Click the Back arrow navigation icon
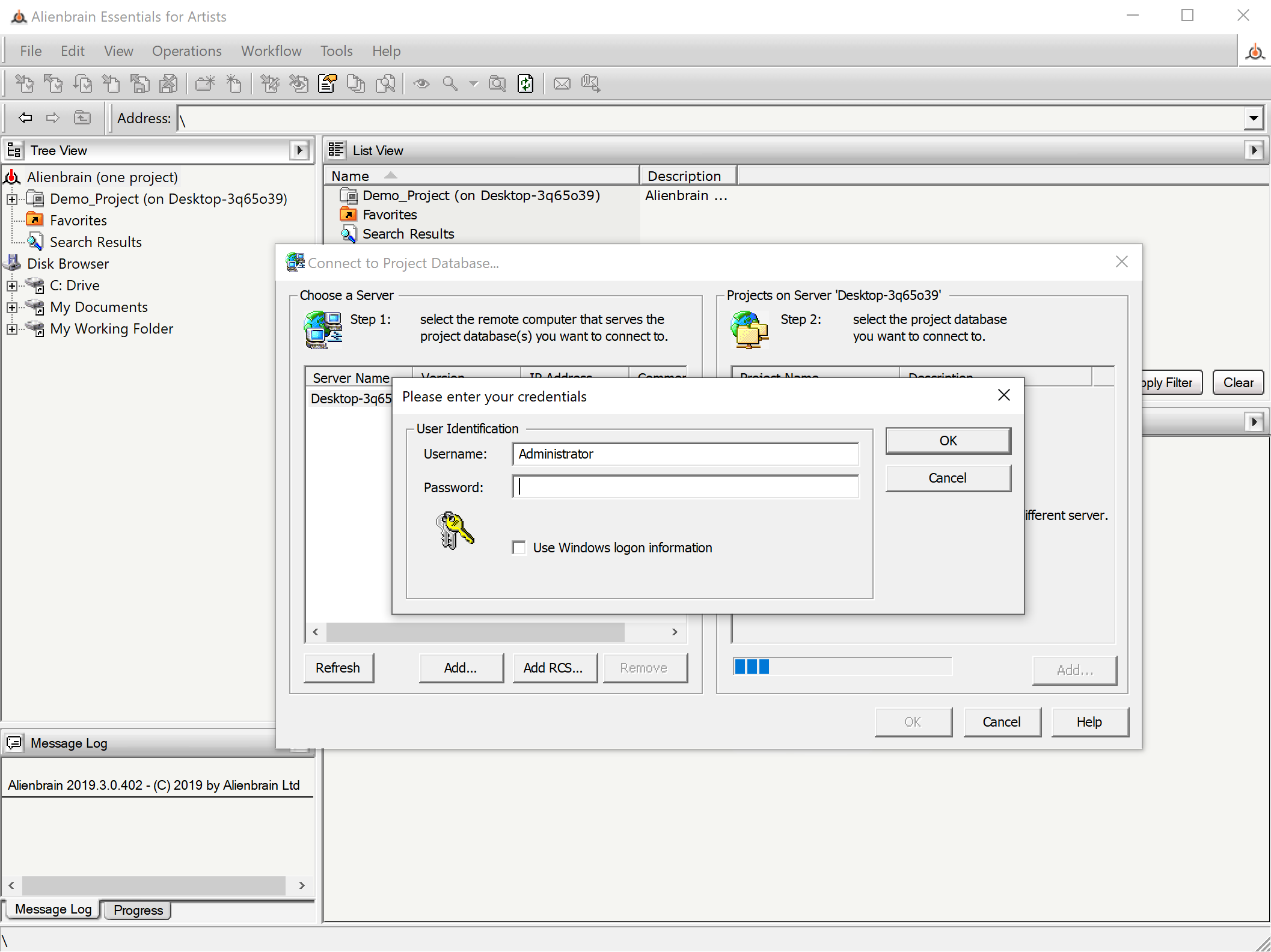The width and height of the screenshot is (1271, 952). tap(25, 118)
